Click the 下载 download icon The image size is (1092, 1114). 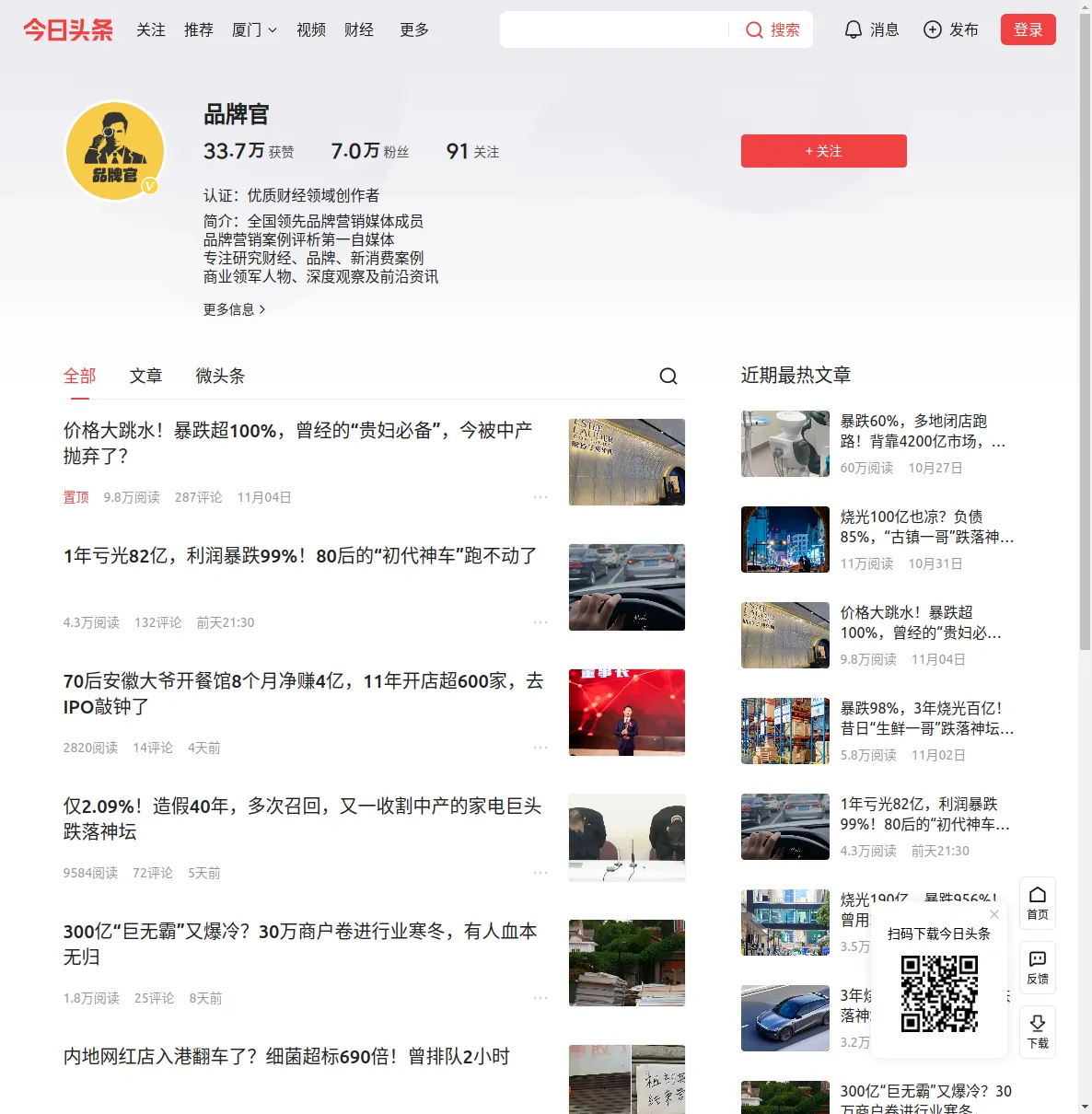tap(1038, 1032)
